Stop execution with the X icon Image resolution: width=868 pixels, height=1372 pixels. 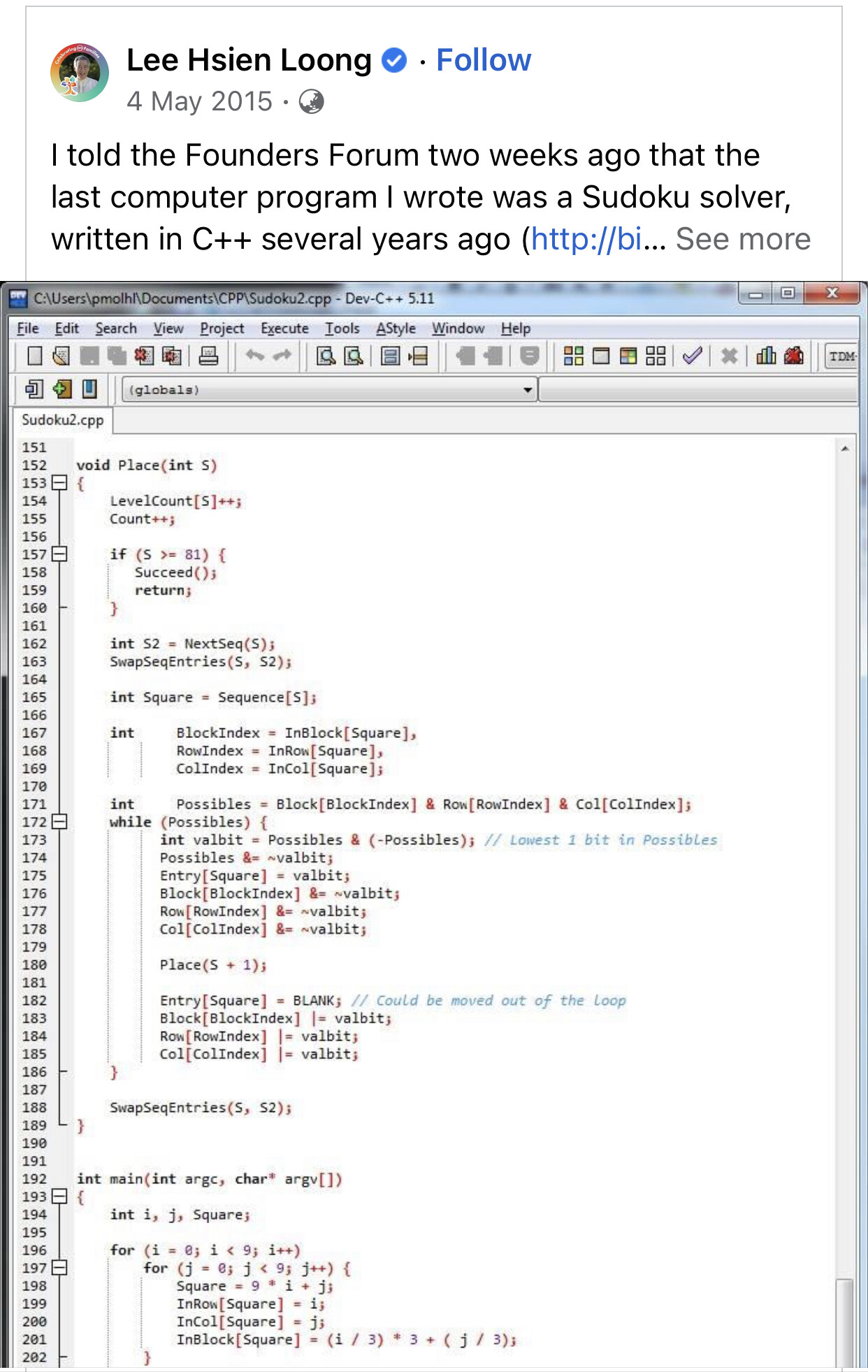point(729,356)
